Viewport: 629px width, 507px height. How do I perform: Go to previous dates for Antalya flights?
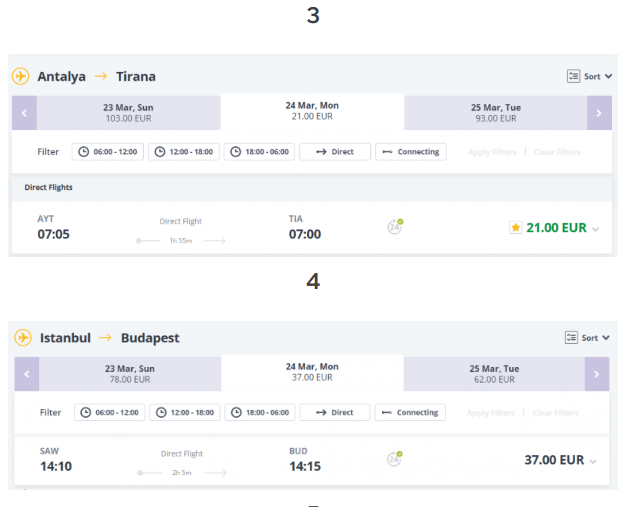click(24, 113)
